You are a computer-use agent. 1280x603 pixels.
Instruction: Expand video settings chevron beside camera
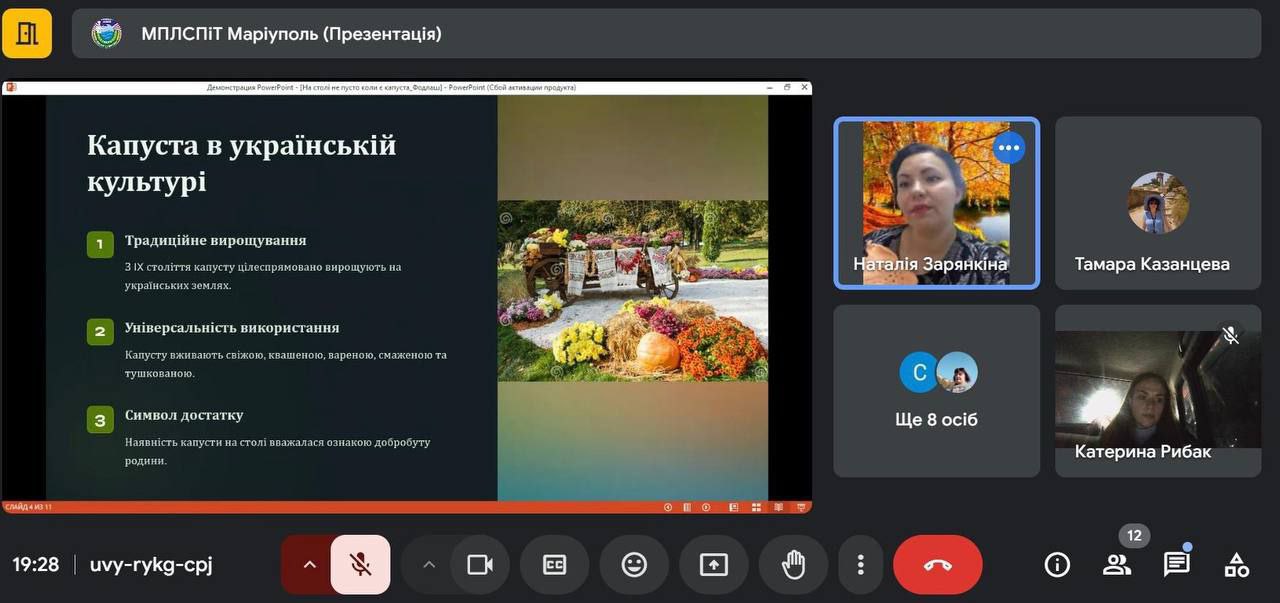pyautogui.click(x=429, y=565)
